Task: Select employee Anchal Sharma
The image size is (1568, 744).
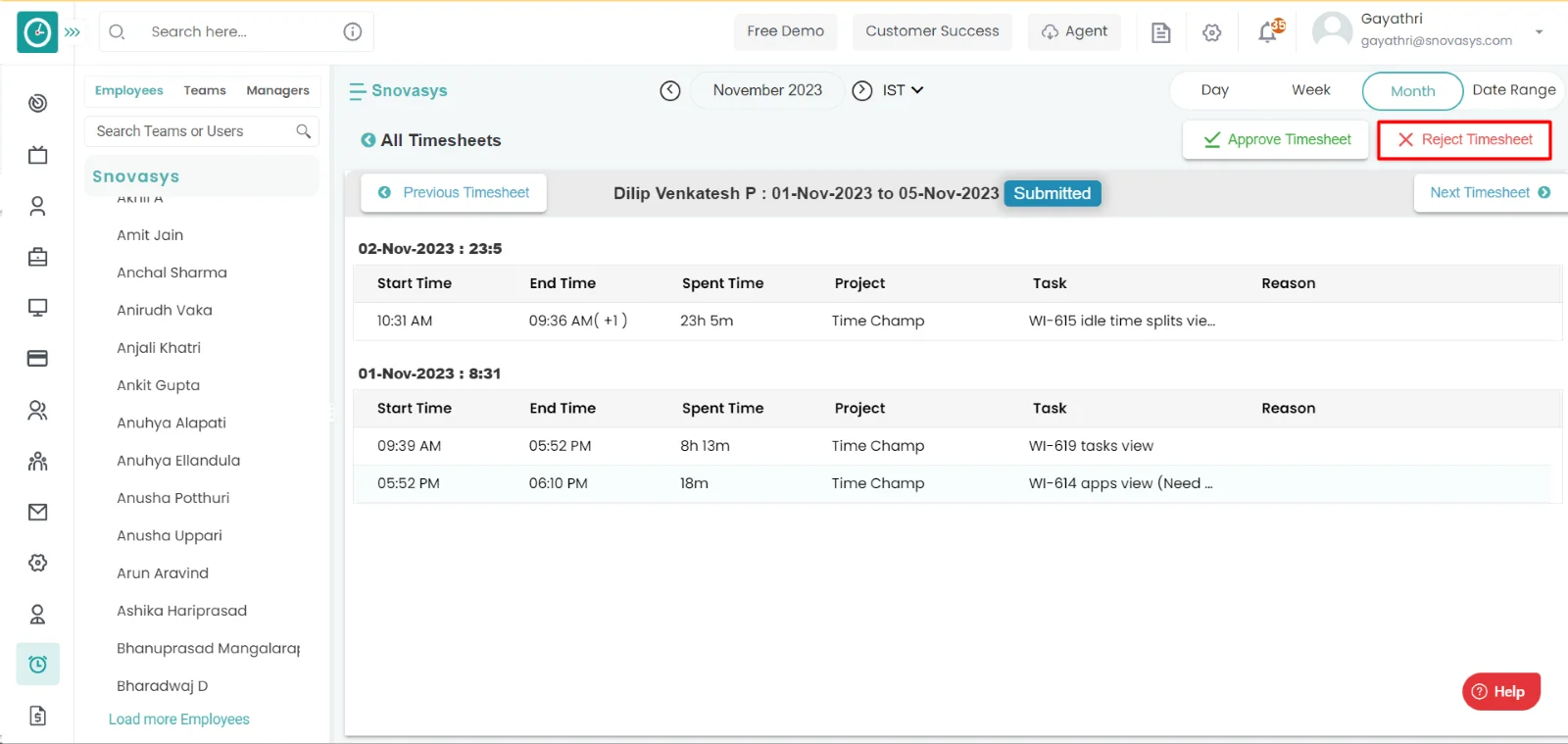Action: (x=171, y=273)
